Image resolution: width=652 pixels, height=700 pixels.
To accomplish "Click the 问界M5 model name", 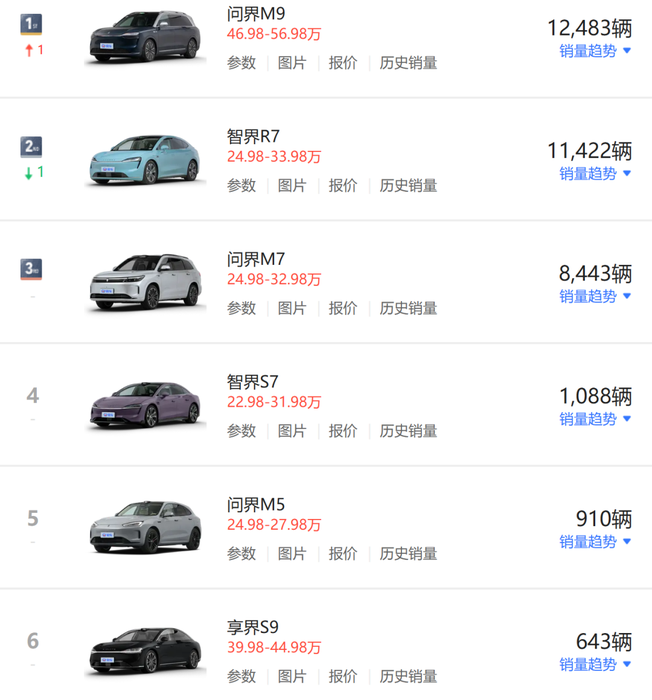I will click(256, 505).
